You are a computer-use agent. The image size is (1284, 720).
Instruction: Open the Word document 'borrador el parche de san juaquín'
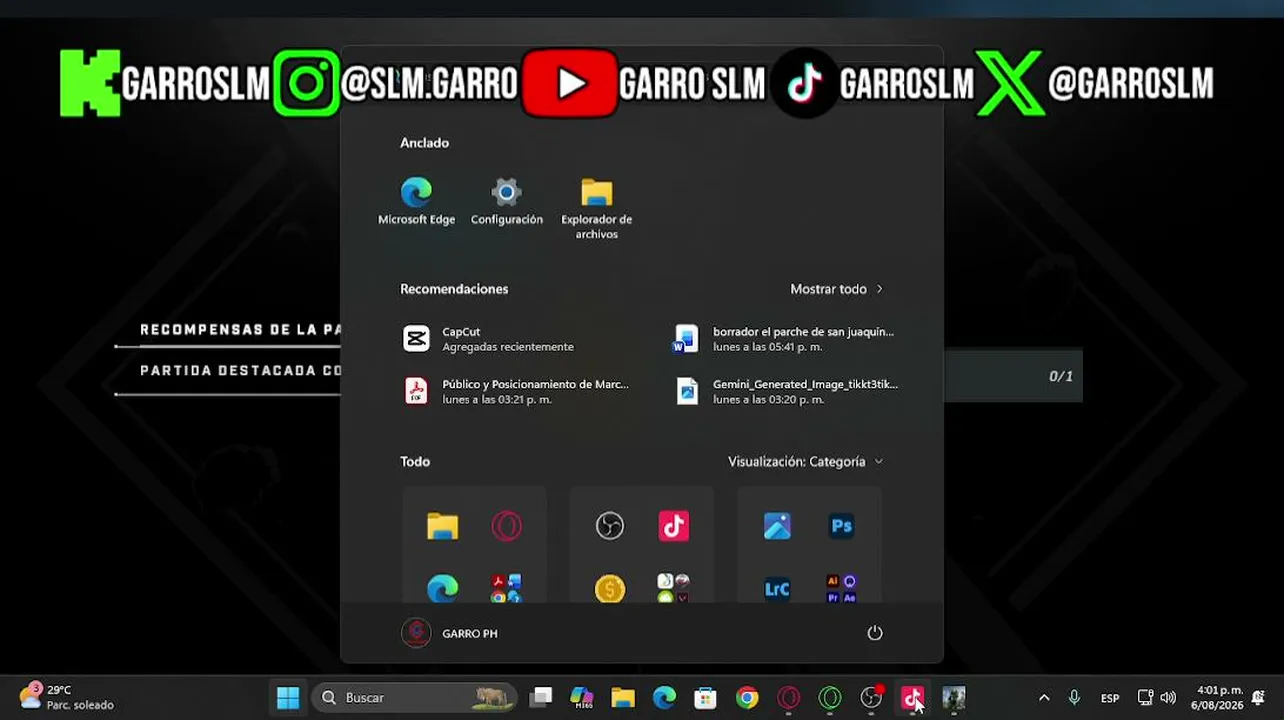click(x=787, y=339)
